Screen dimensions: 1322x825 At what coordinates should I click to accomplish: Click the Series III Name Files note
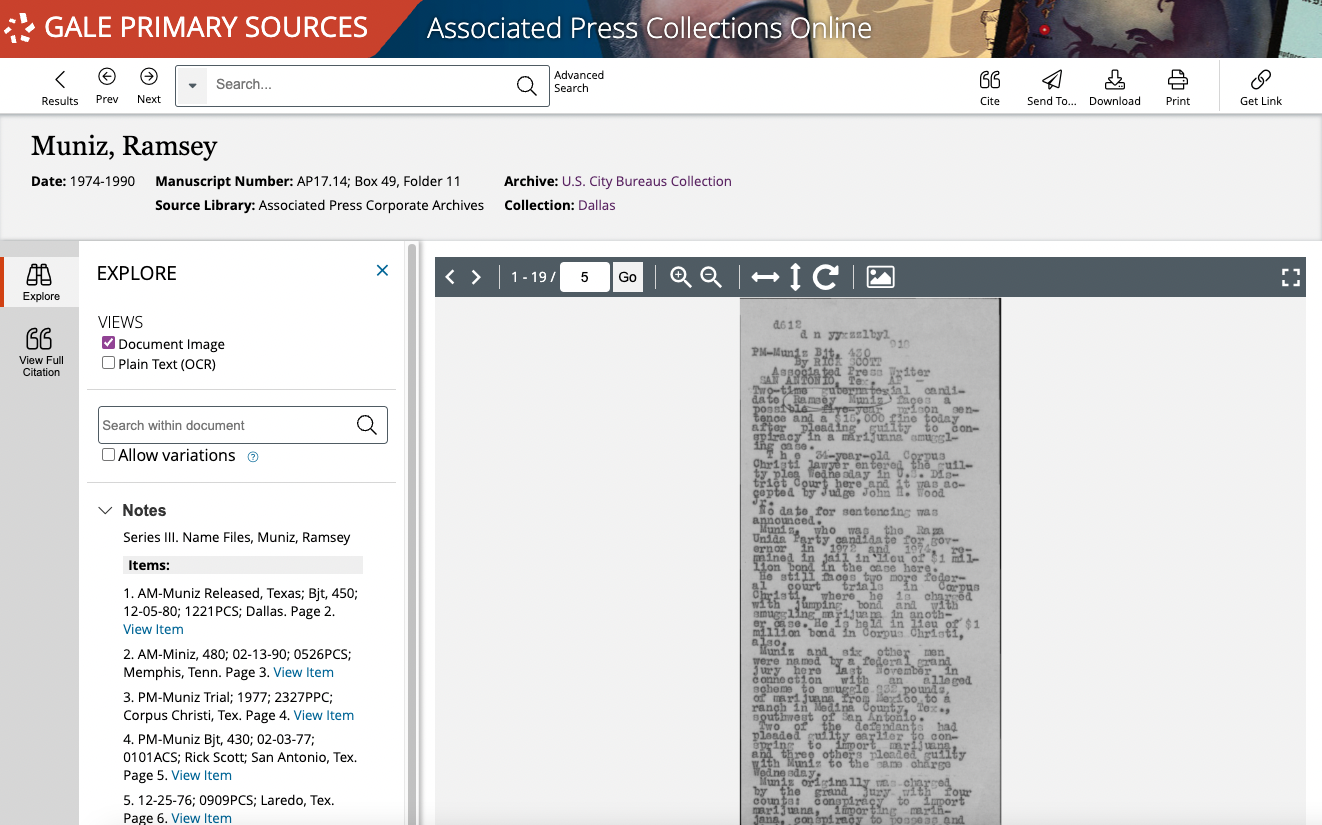pyautogui.click(x=237, y=537)
